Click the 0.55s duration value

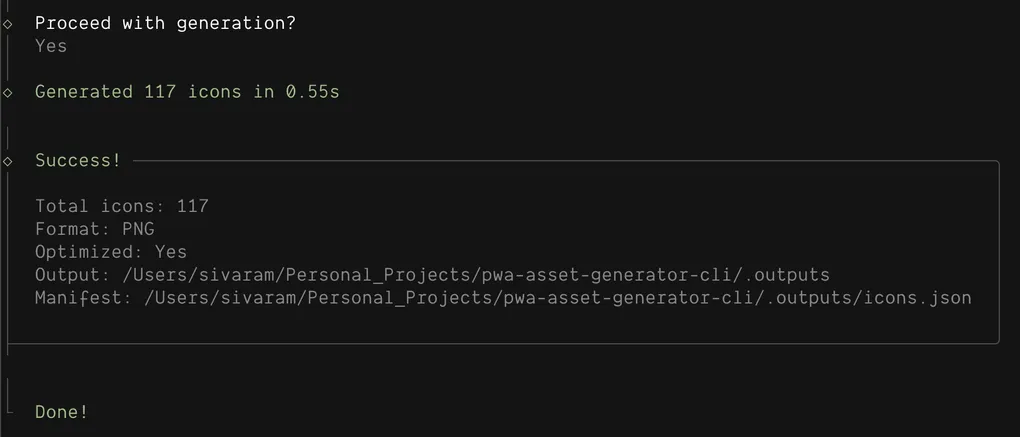(x=312, y=92)
